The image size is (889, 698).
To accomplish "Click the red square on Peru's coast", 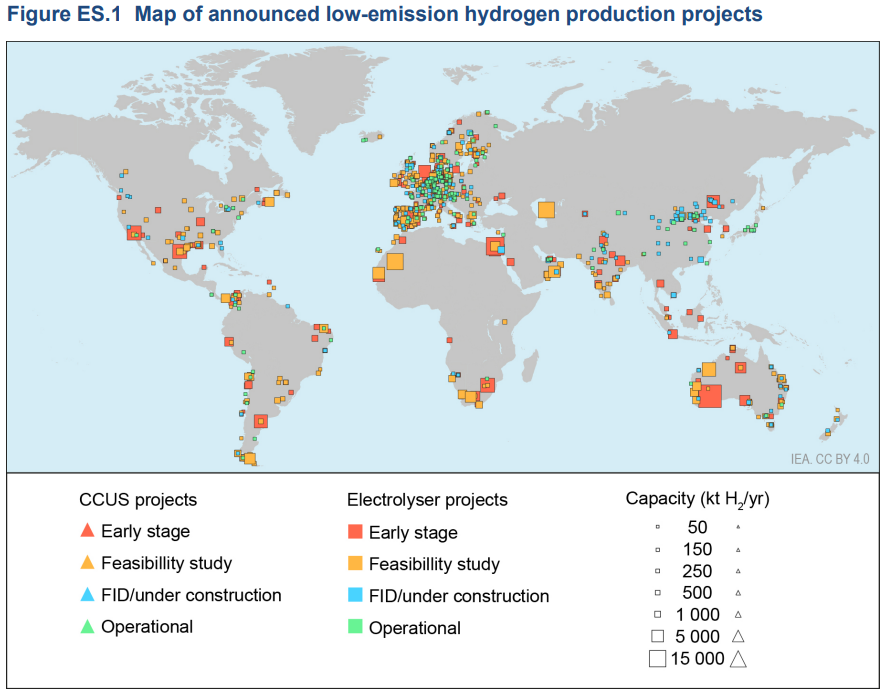I will [229, 341].
